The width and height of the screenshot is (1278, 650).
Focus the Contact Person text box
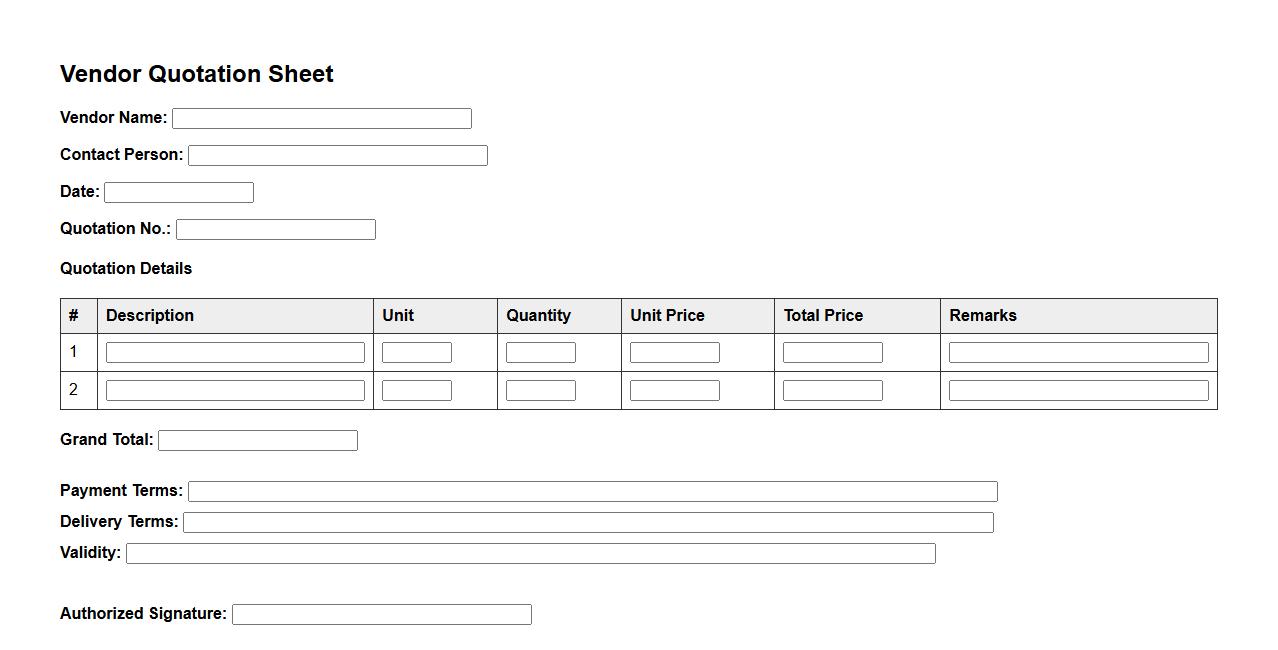(337, 155)
